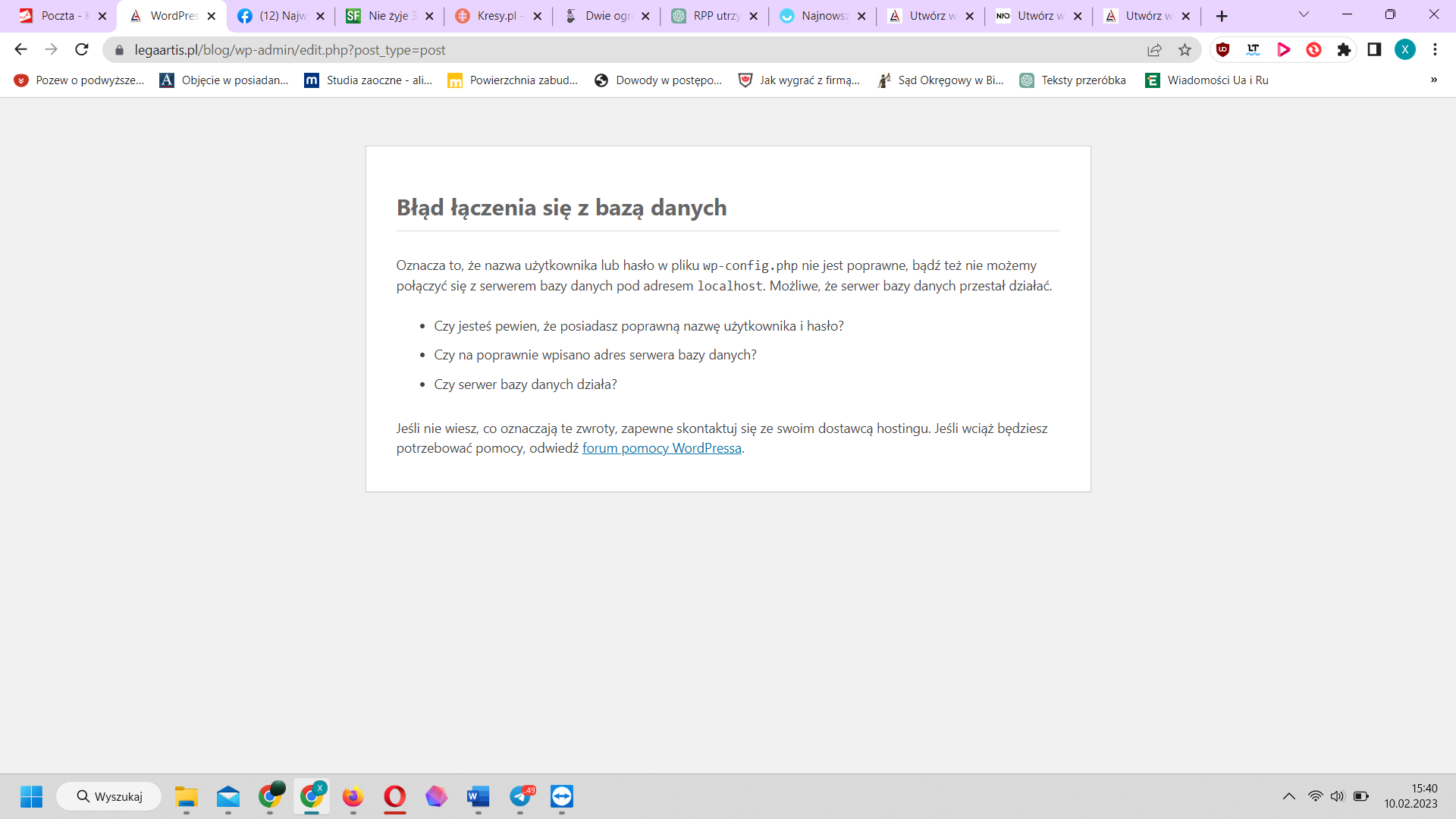
Task: Click the back navigation arrow
Action: (x=20, y=49)
